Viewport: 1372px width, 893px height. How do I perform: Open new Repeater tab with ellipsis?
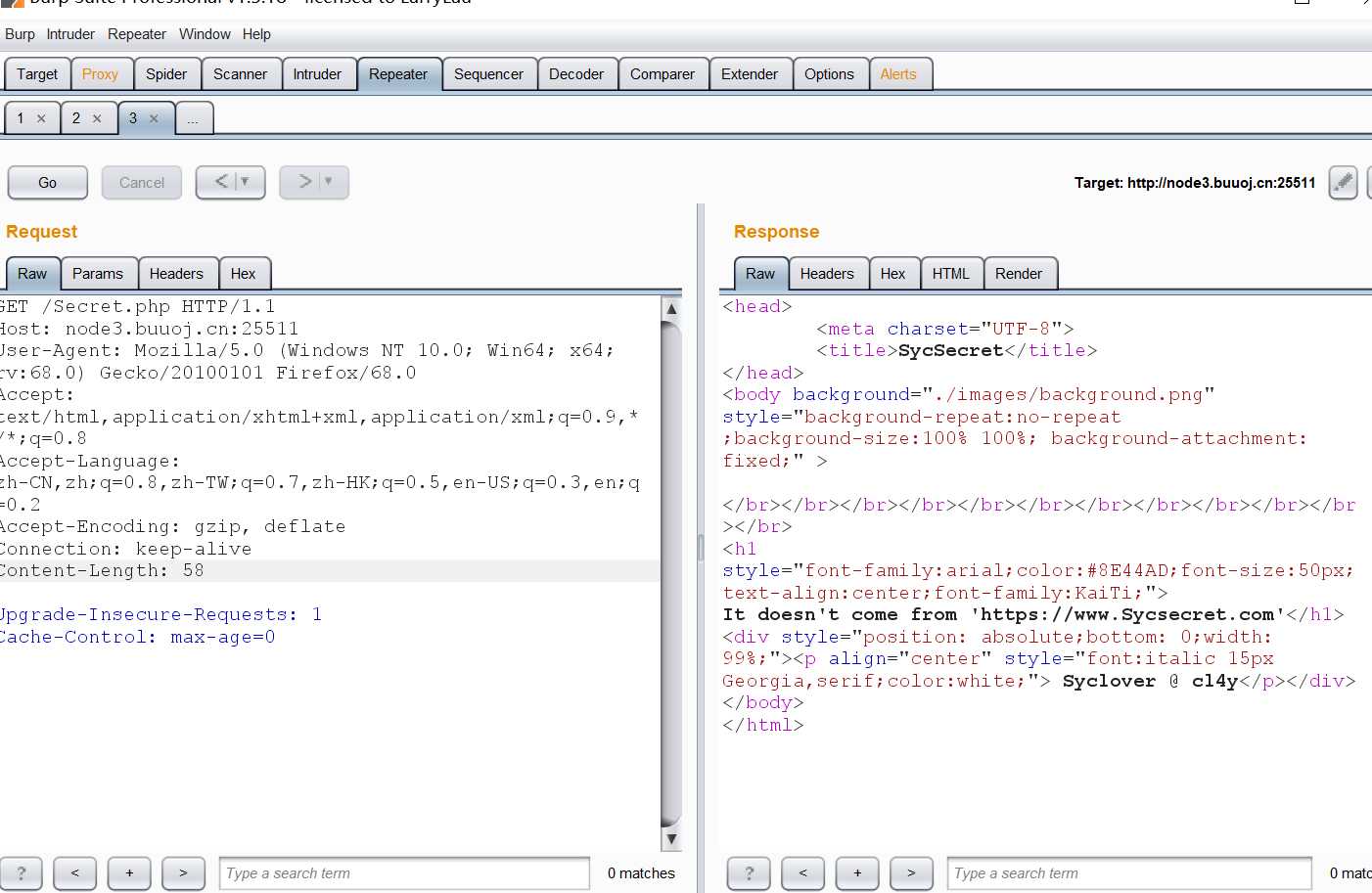[193, 119]
